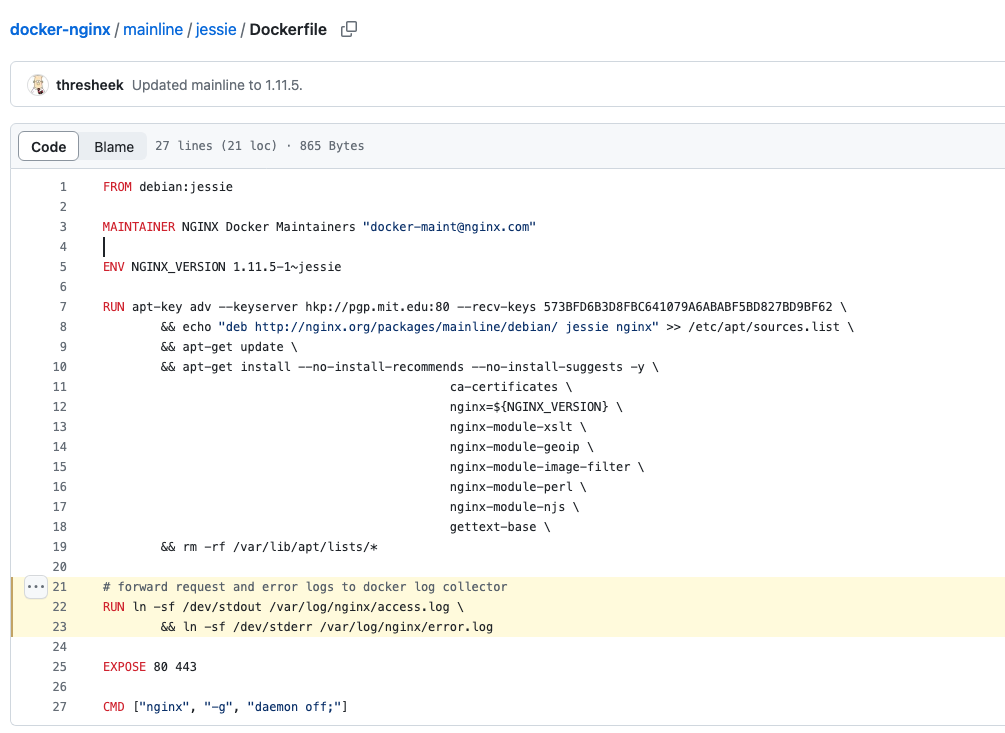Navigate to the mainline folder breadcrumb
The image size is (1005, 733).
click(x=153, y=29)
